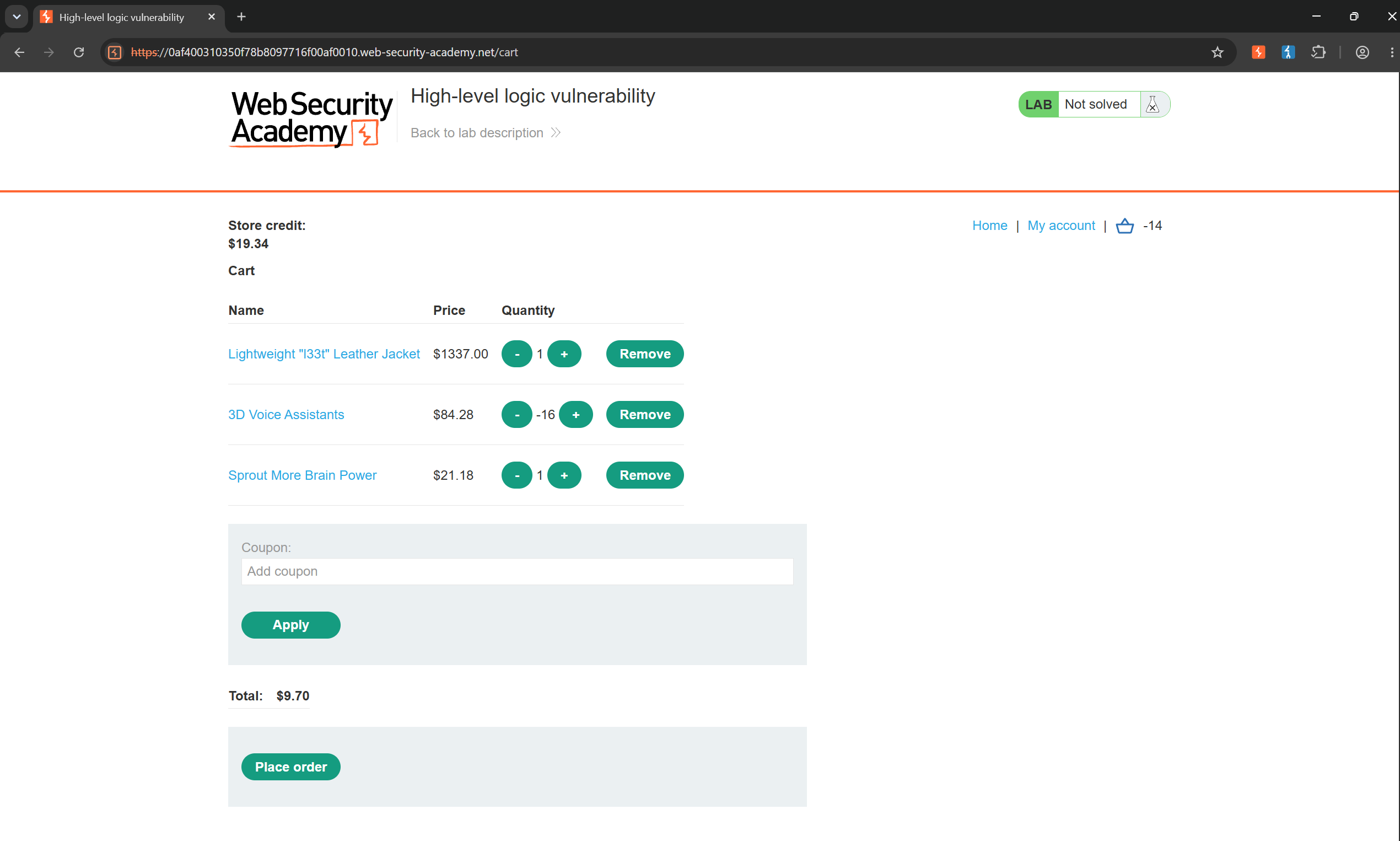Focus the Add coupon input field

pos(516,571)
